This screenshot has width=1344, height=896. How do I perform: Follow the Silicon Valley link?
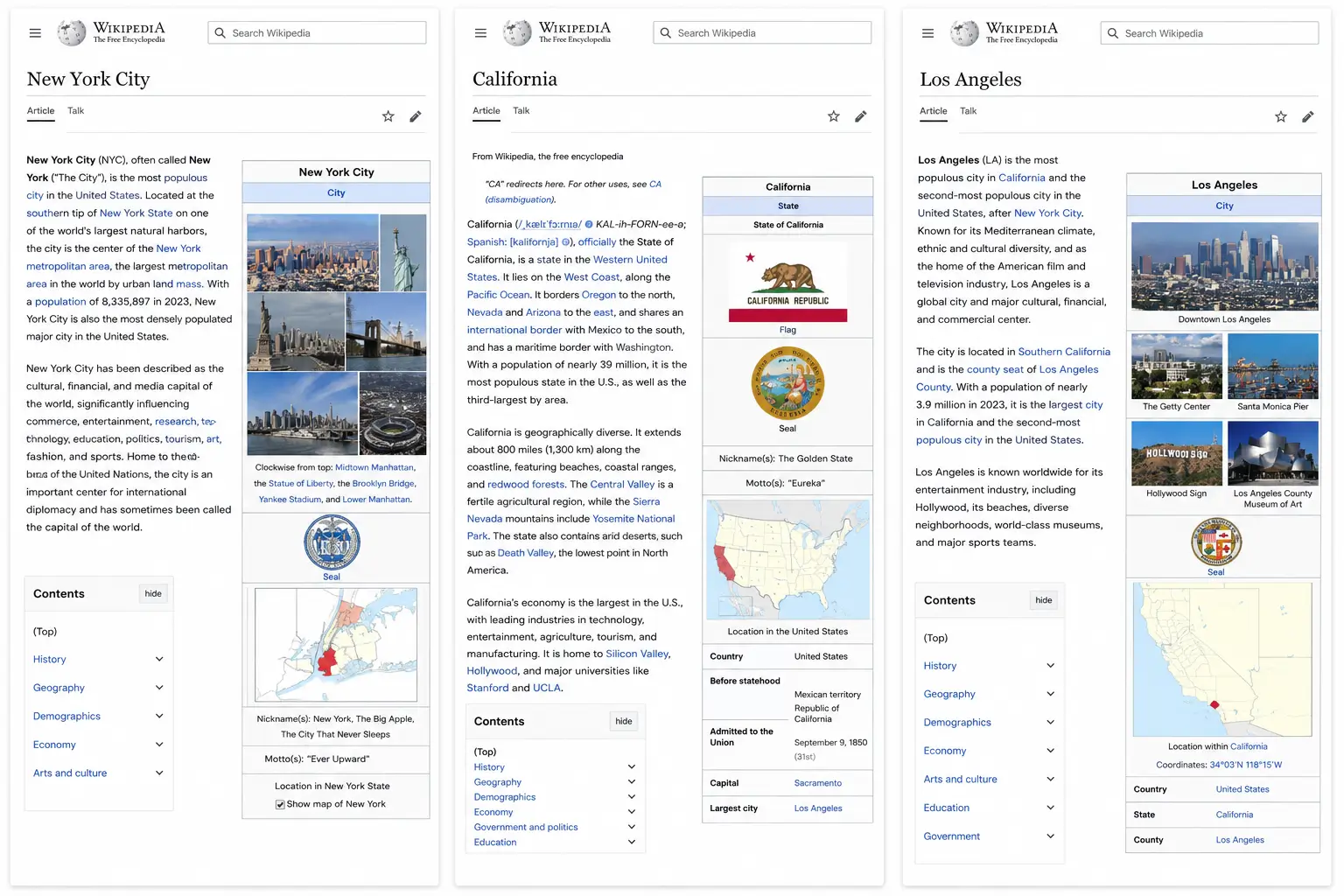click(x=638, y=654)
